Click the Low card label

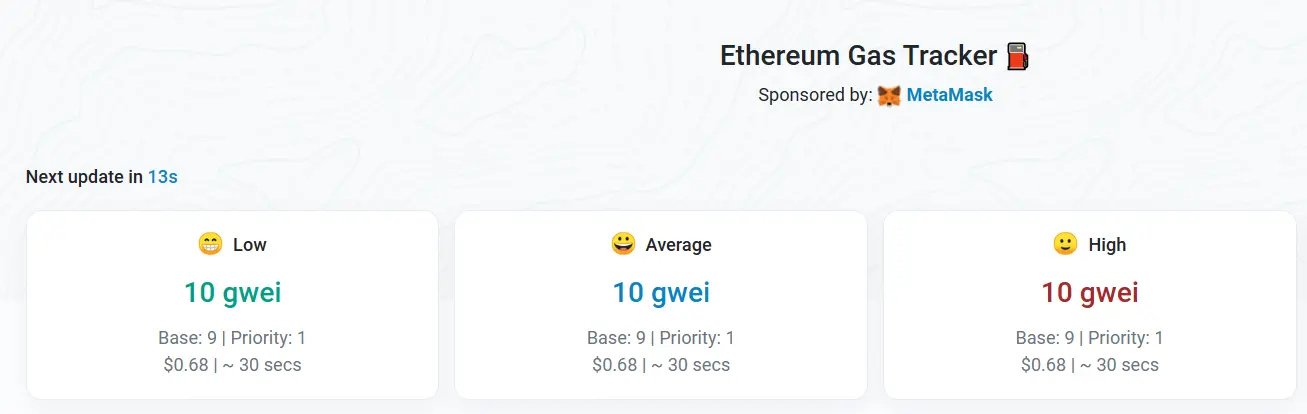coord(250,245)
